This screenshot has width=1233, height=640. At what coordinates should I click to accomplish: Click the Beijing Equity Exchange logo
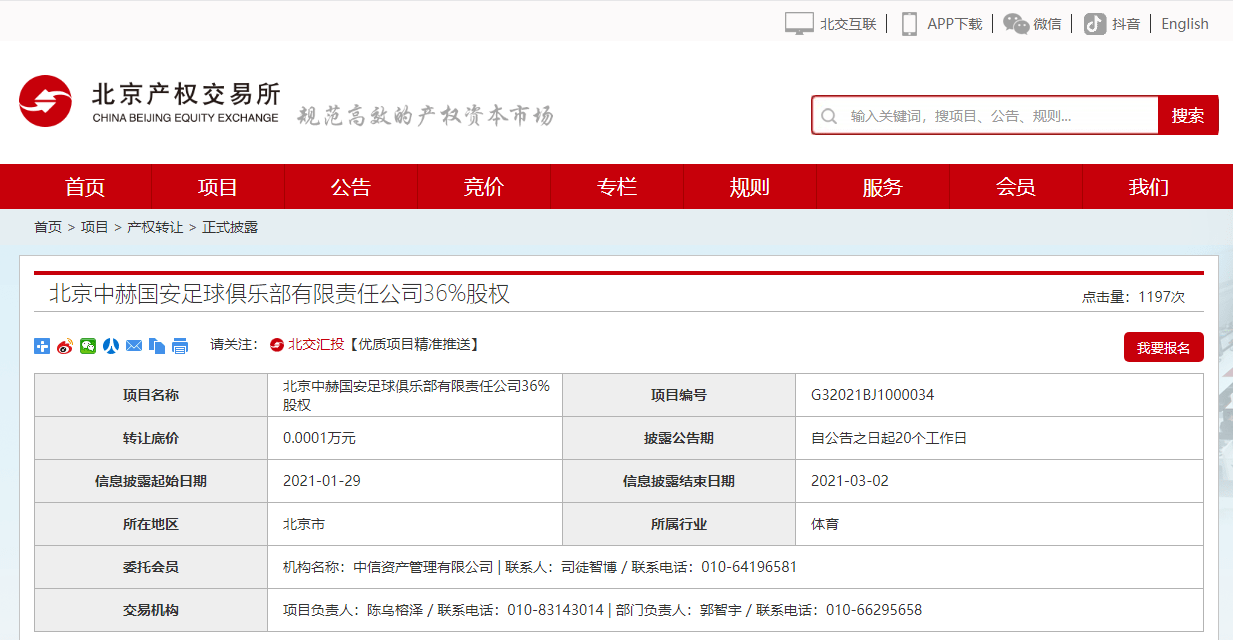click(150, 102)
